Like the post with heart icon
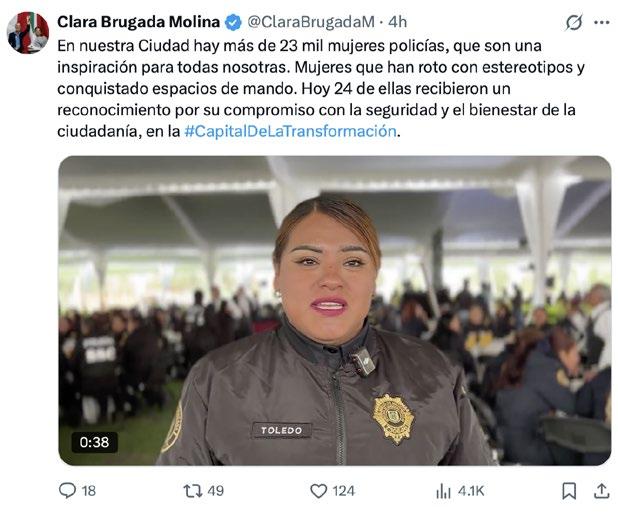The height and width of the screenshot is (513, 618). pyautogui.click(x=318, y=491)
